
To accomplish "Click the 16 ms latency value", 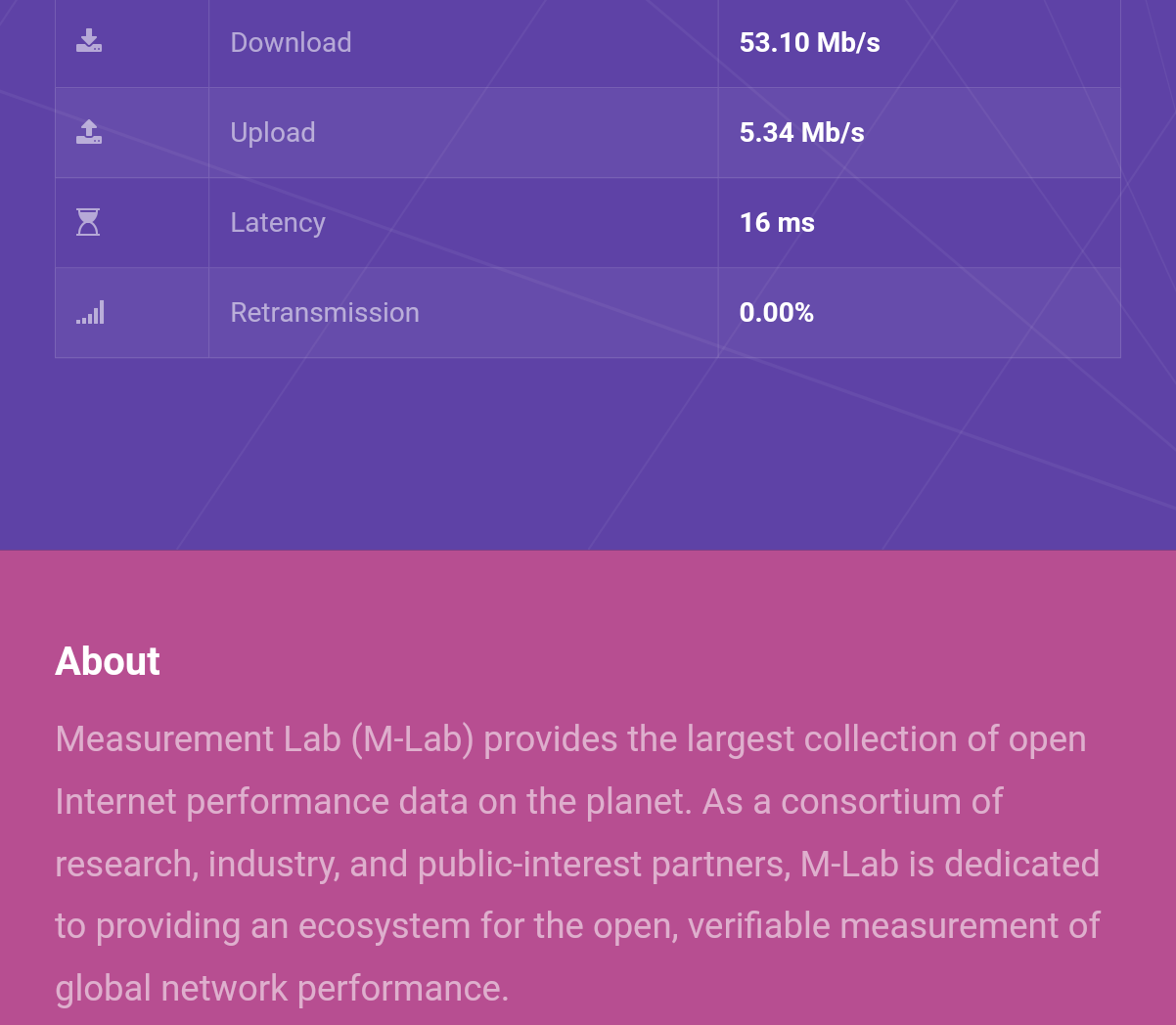I will [x=777, y=223].
